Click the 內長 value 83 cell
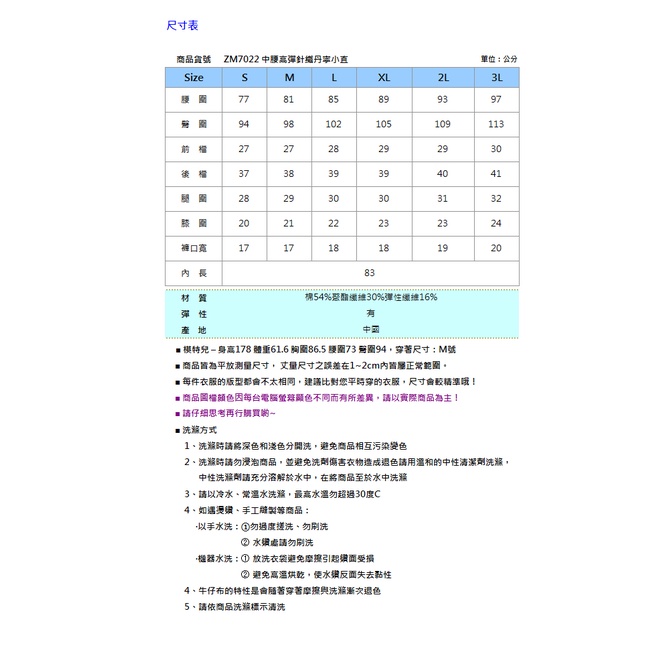Screen dimensions: 650x650 (x=369, y=272)
